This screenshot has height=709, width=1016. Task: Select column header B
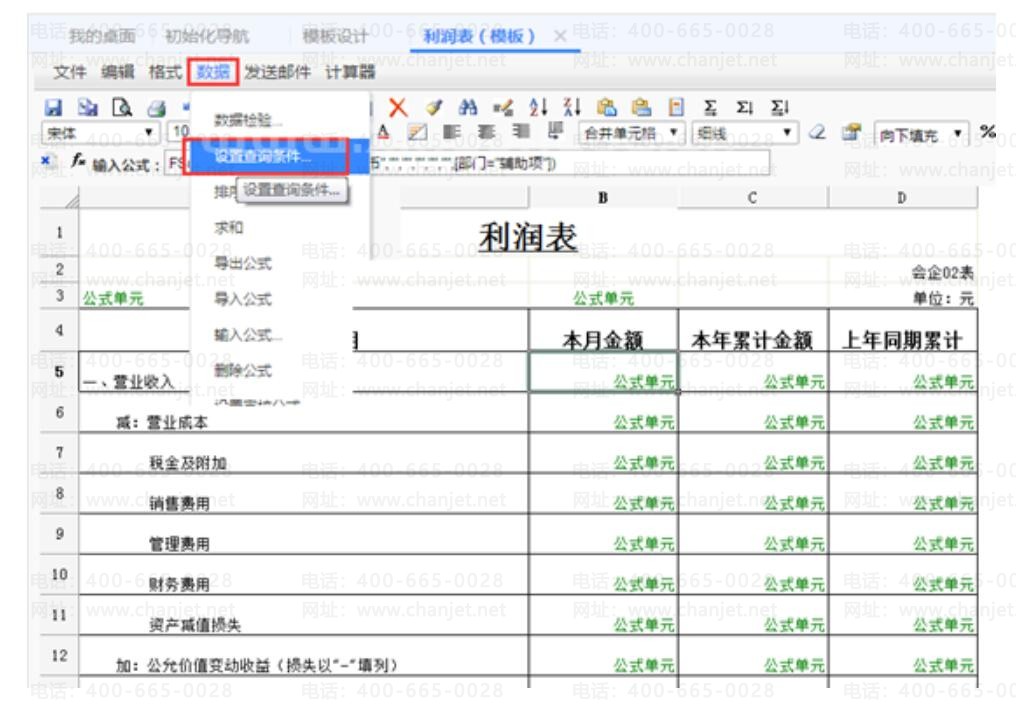pyautogui.click(x=603, y=198)
